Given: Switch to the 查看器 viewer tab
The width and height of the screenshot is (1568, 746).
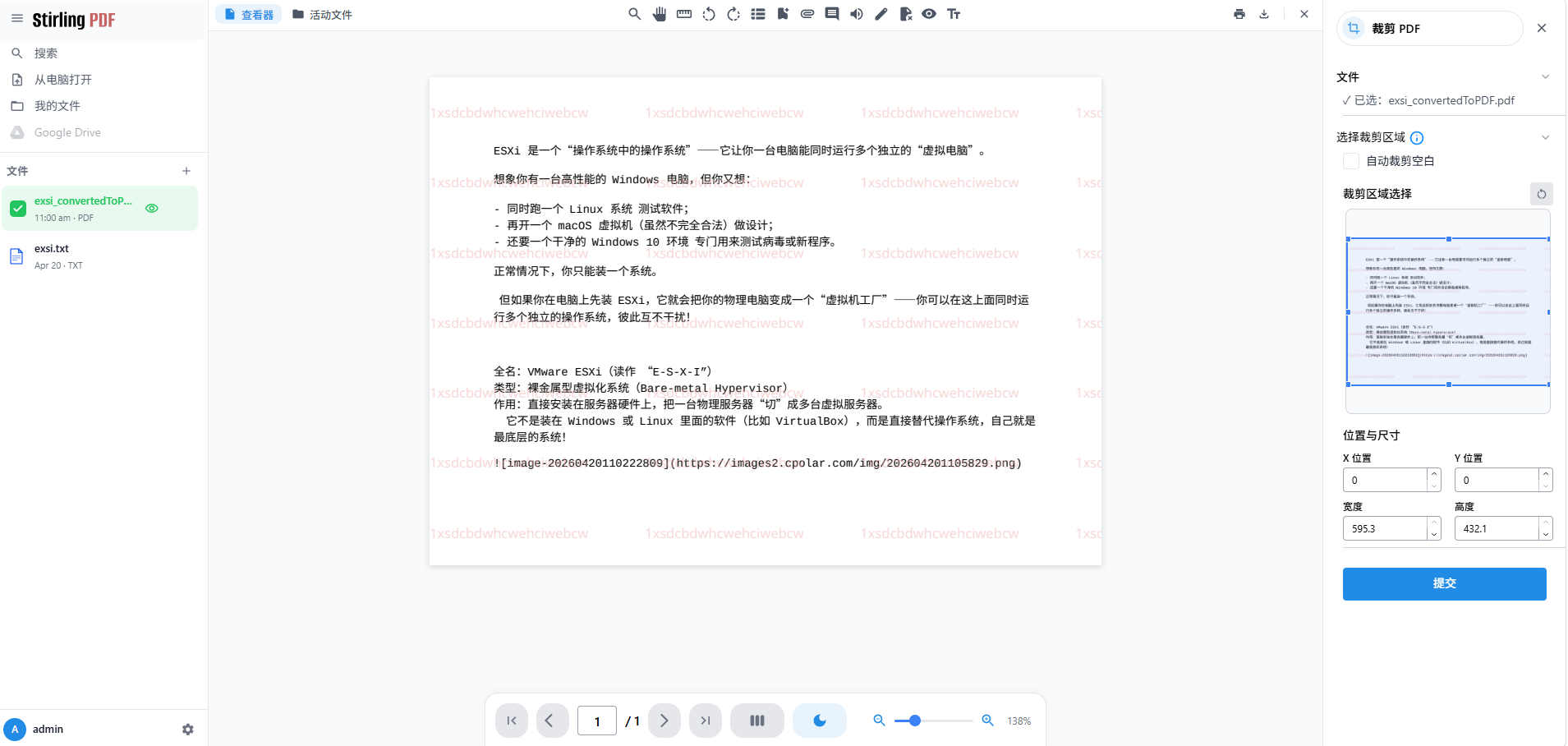Looking at the screenshot, I should click(x=249, y=15).
